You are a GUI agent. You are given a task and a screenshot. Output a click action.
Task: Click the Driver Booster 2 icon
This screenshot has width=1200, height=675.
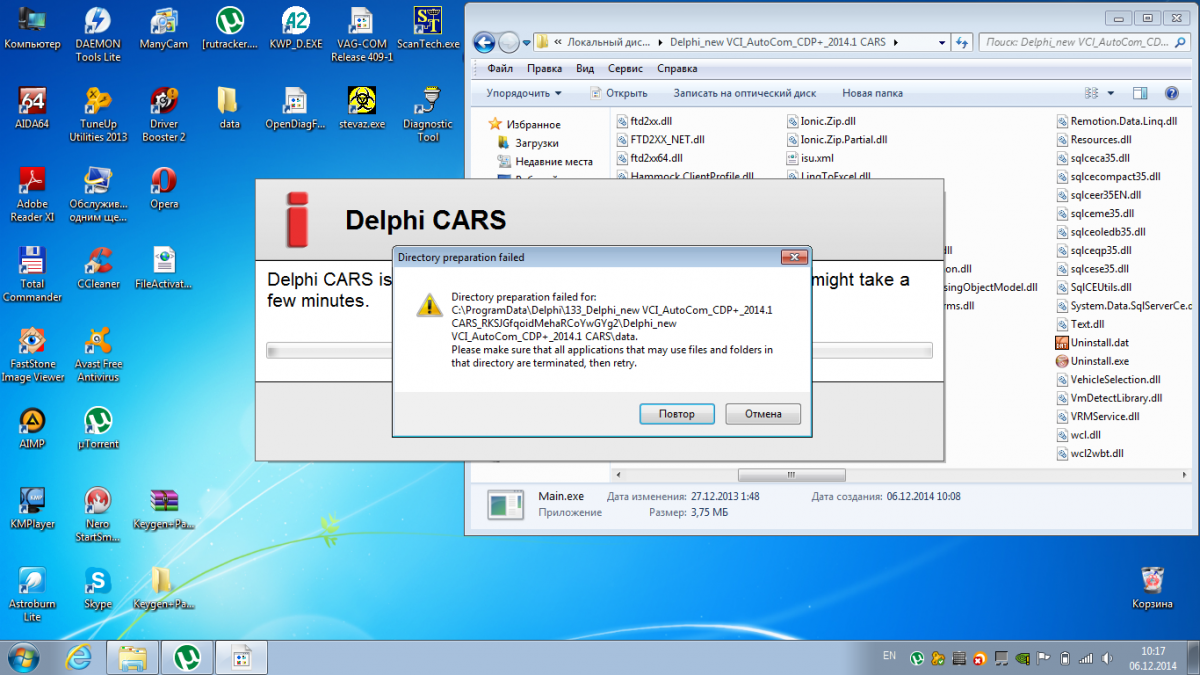point(164,114)
